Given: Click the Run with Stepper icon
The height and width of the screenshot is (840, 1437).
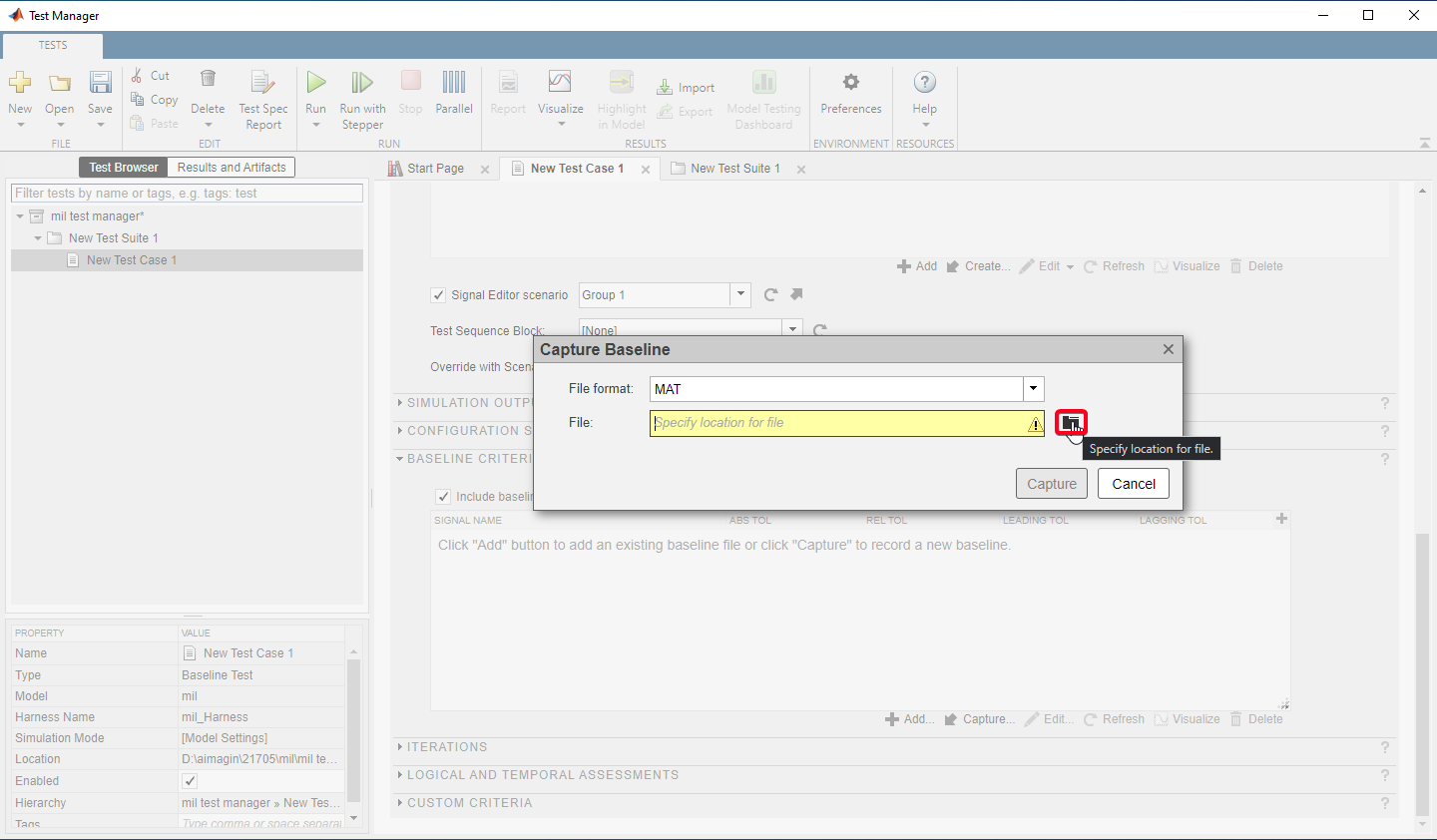Looking at the screenshot, I should [362, 83].
